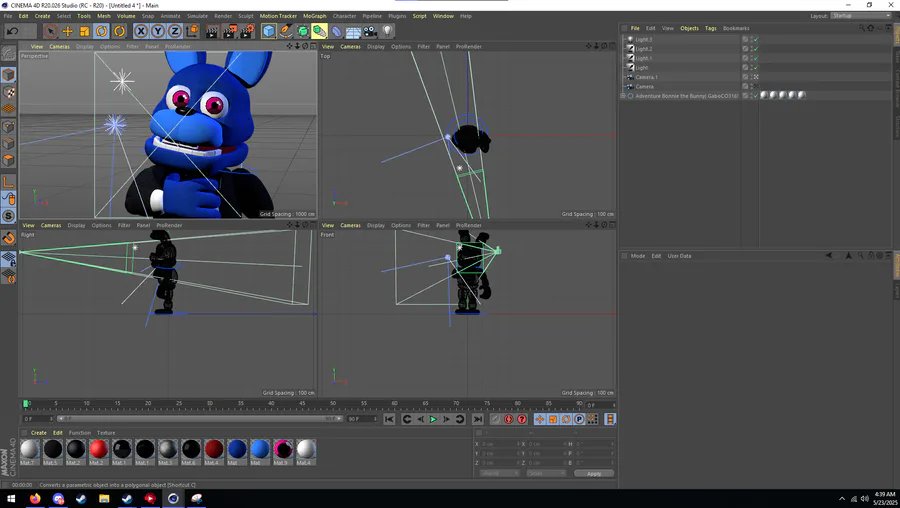
Task: Add a Camera object from toolbar
Action: 370,31
